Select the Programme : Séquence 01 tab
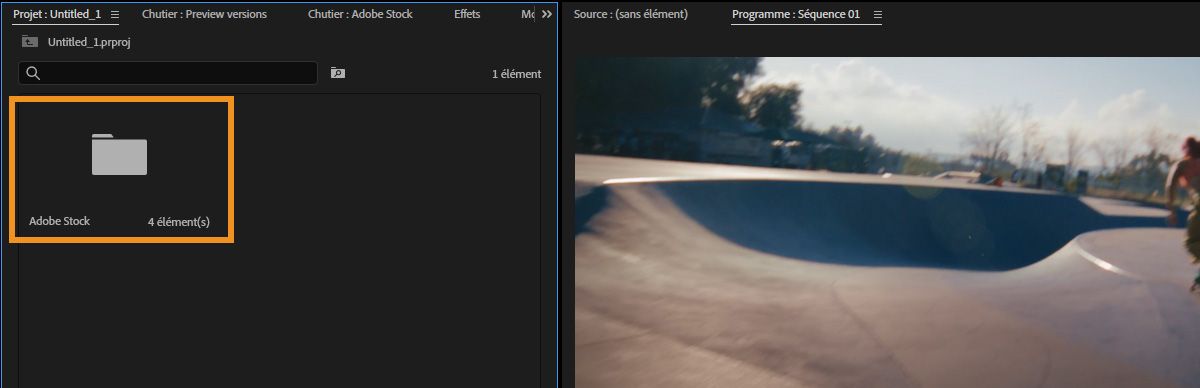The height and width of the screenshot is (388, 1200). point(796,15)
